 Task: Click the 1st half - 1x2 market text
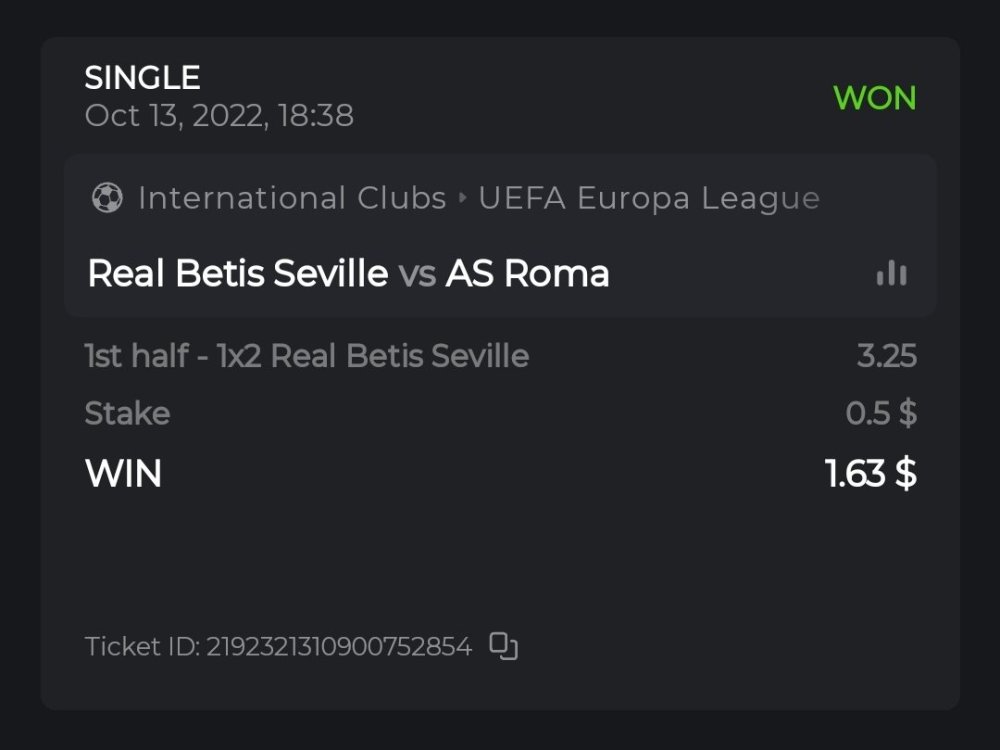click(306, 356)
